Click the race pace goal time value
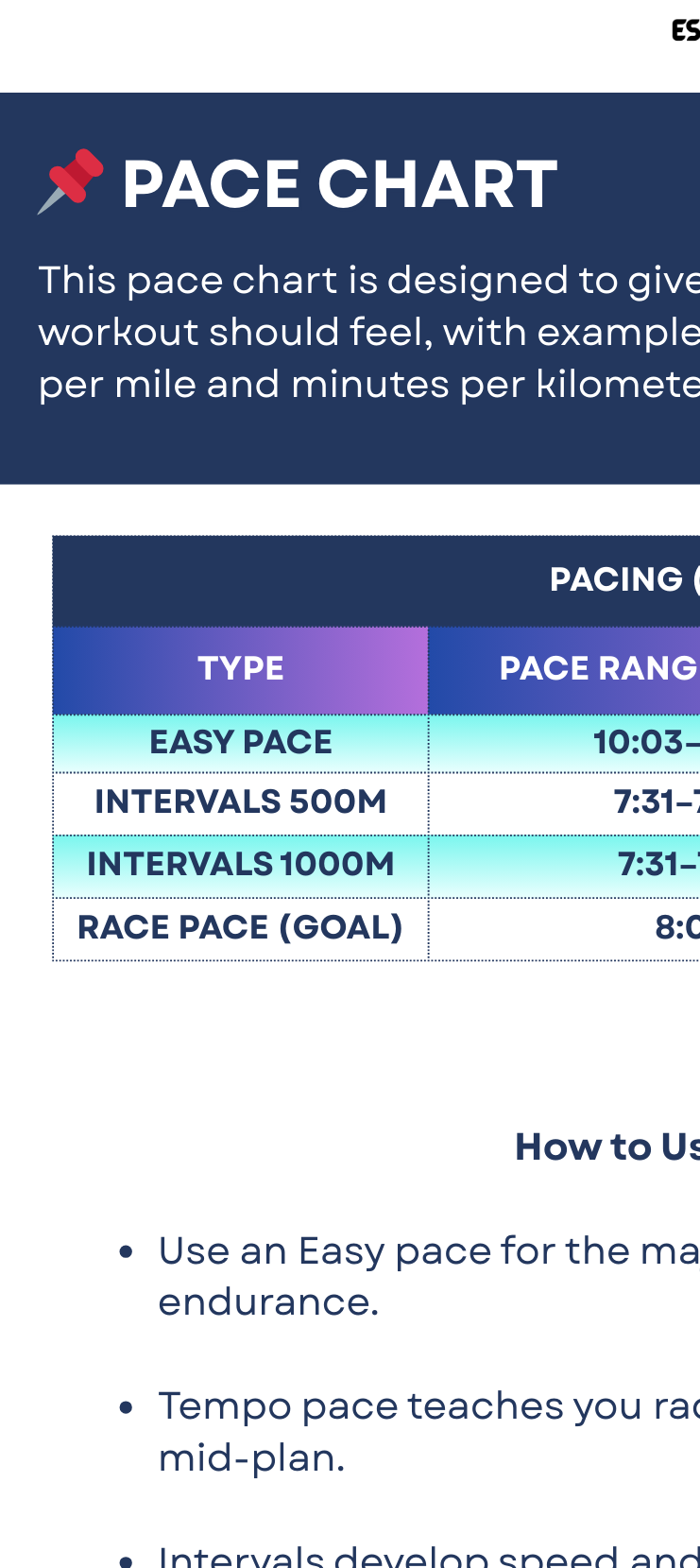This screenshot has width=700, height=1568. point(676,927)
